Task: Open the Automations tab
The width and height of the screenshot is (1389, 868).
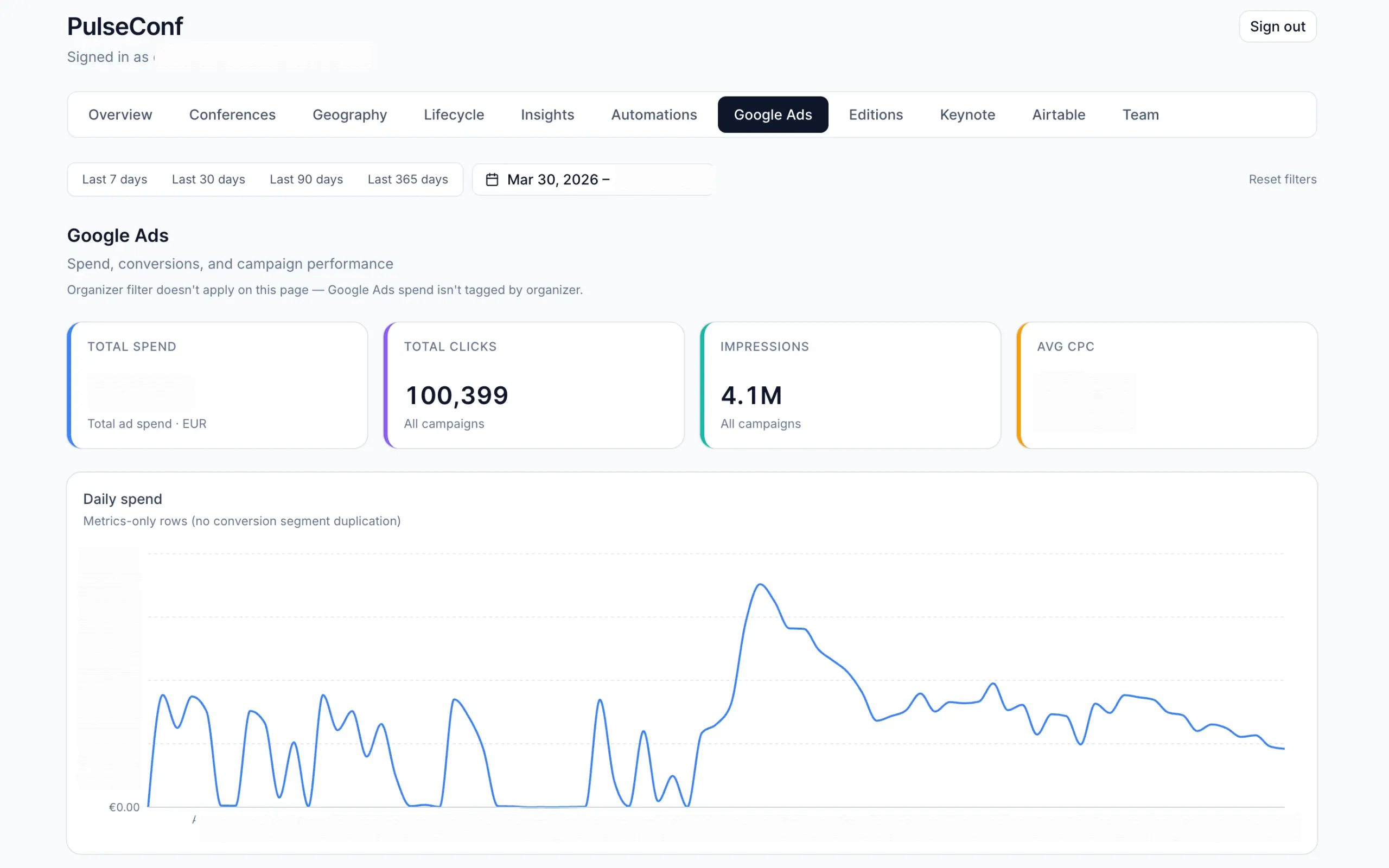Action: coord(654,115)
